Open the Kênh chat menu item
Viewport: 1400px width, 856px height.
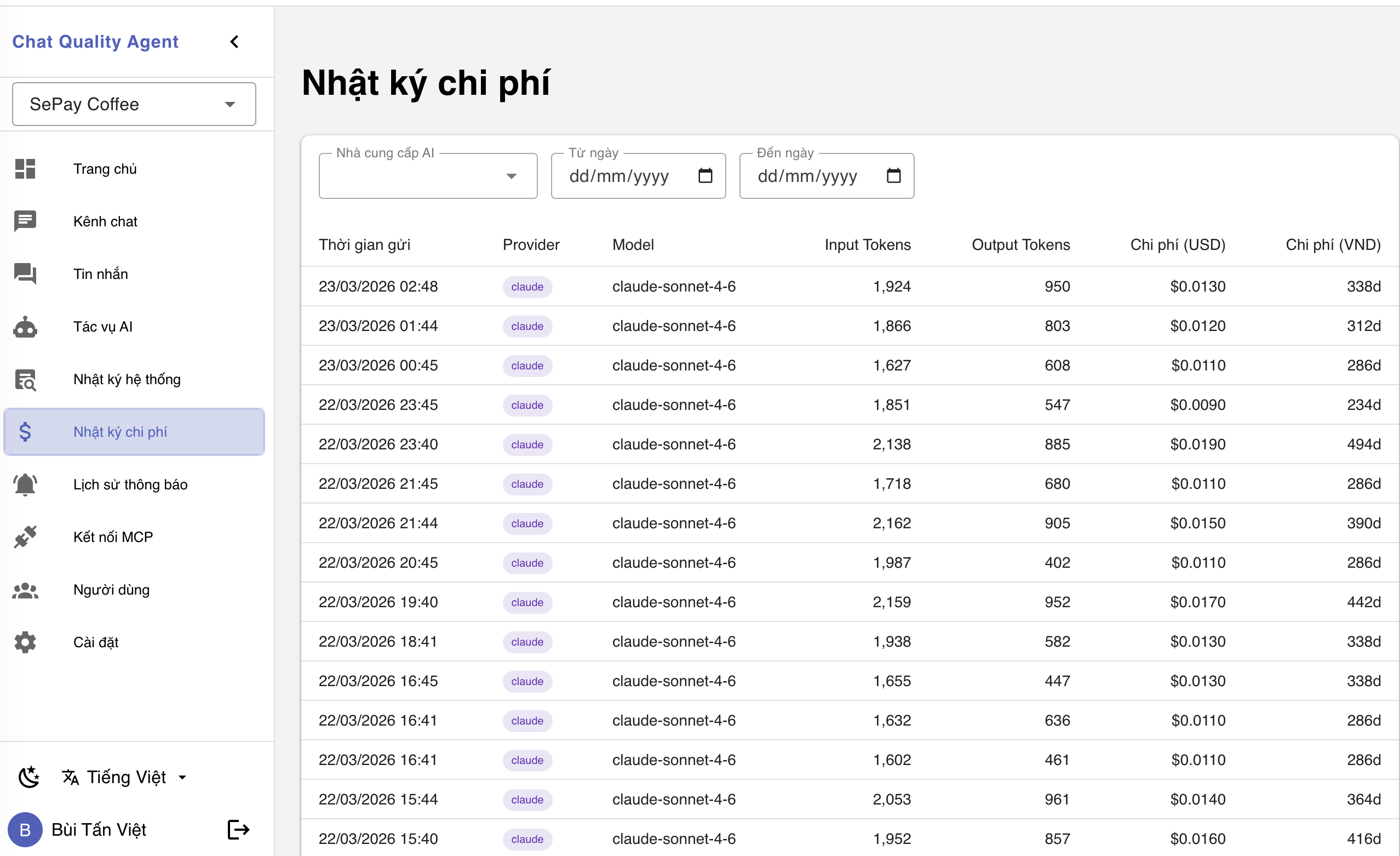105,222
